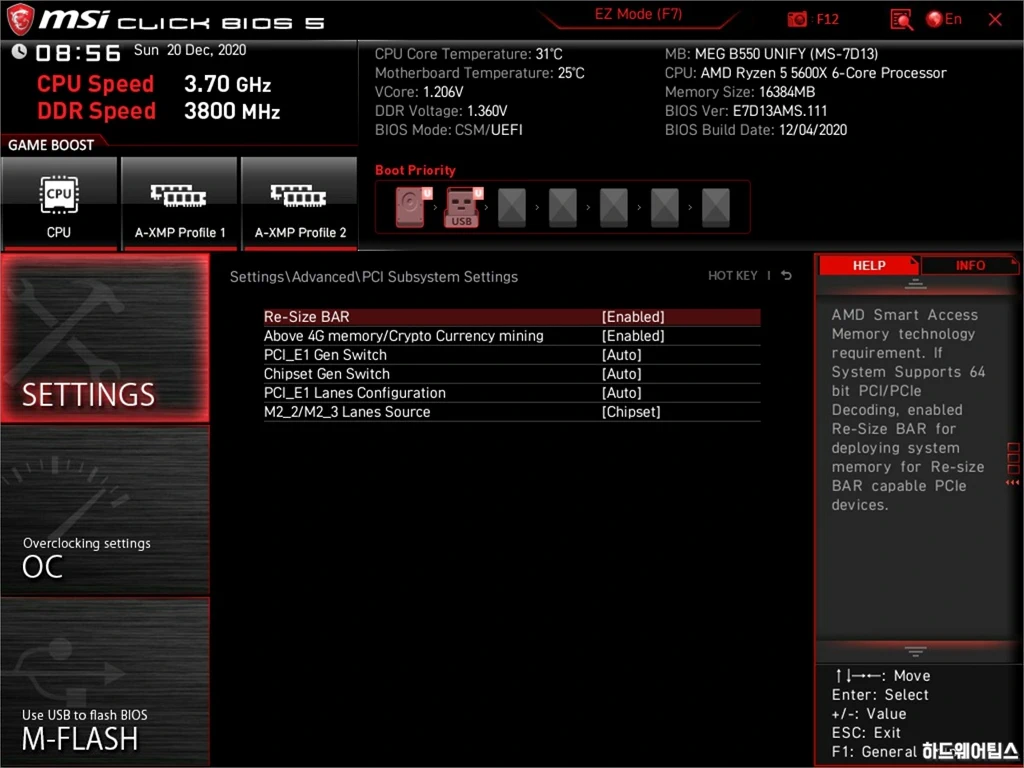The image size is (1024, 768).
Task: Select the Chipset Gen Switch label
Action: click(x=327, y=374)
